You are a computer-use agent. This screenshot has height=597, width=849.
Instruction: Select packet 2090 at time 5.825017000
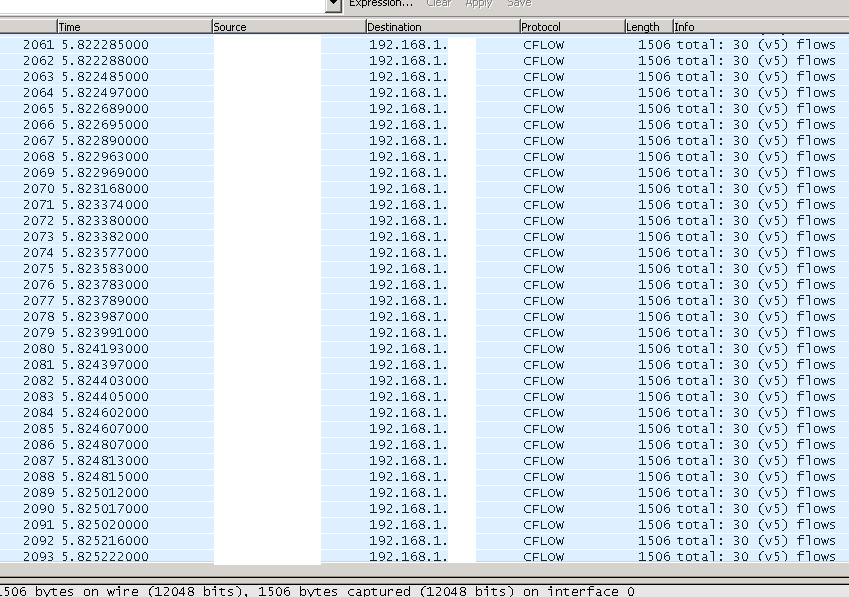(424, 508)
